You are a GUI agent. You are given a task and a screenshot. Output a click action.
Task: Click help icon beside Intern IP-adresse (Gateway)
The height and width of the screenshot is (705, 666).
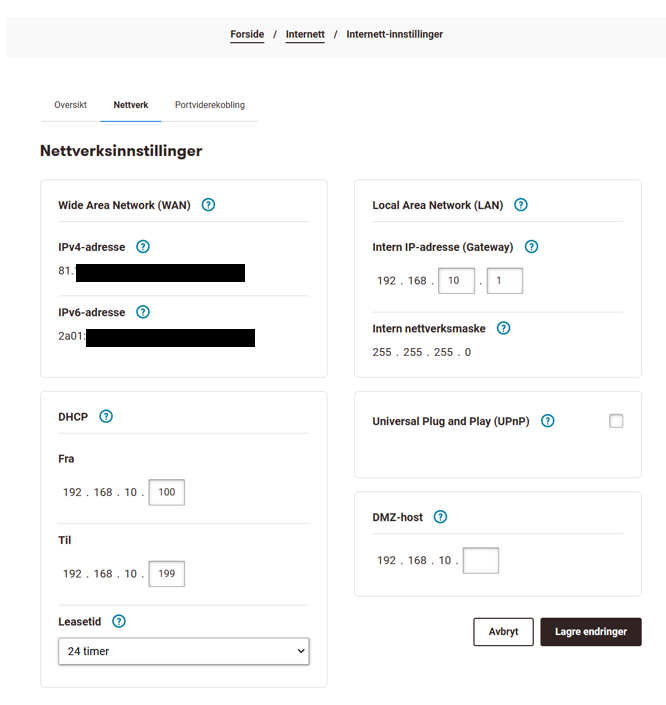click(531, 247)
